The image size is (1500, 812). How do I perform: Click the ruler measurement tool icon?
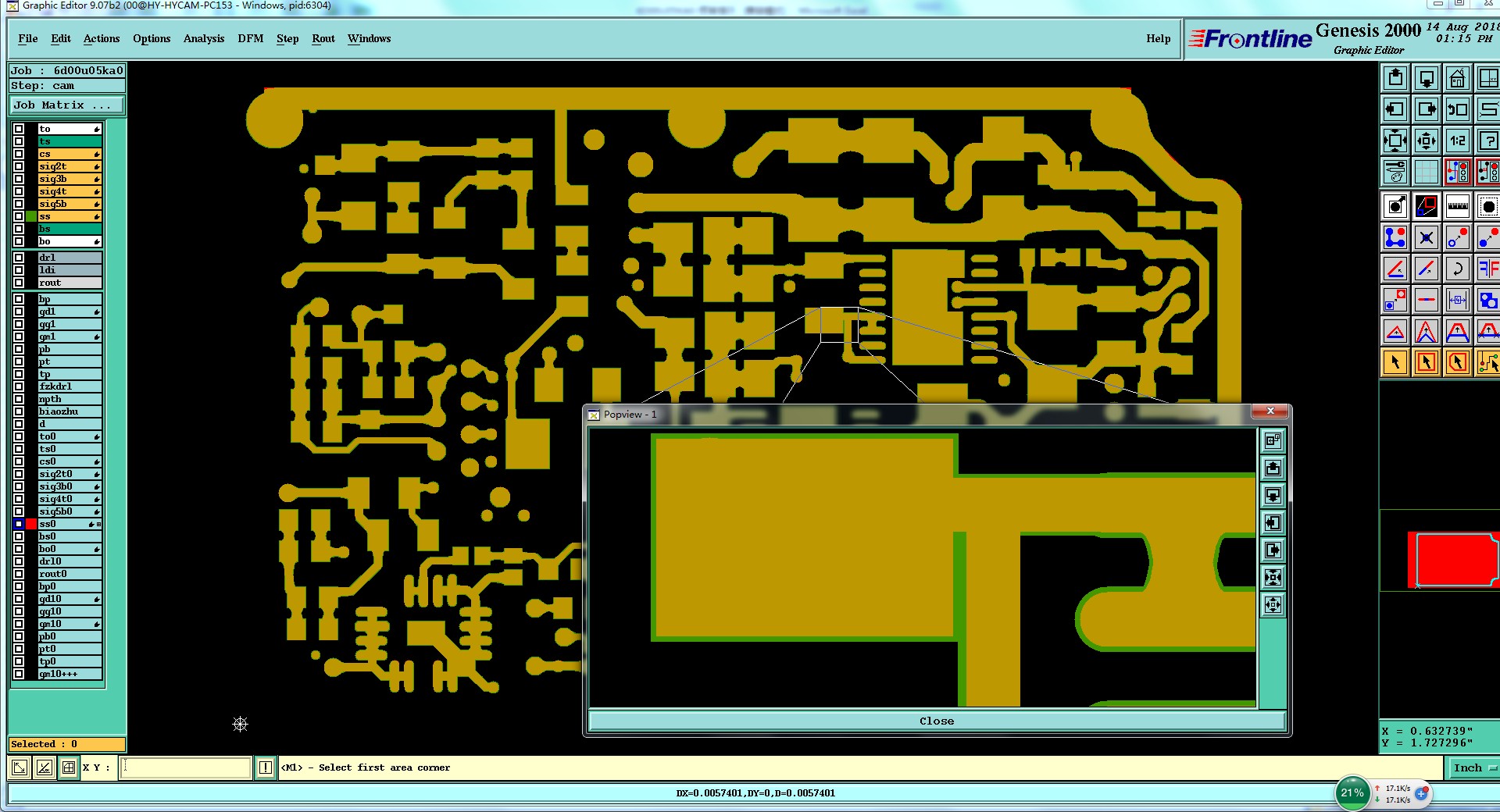[1457, 207]
